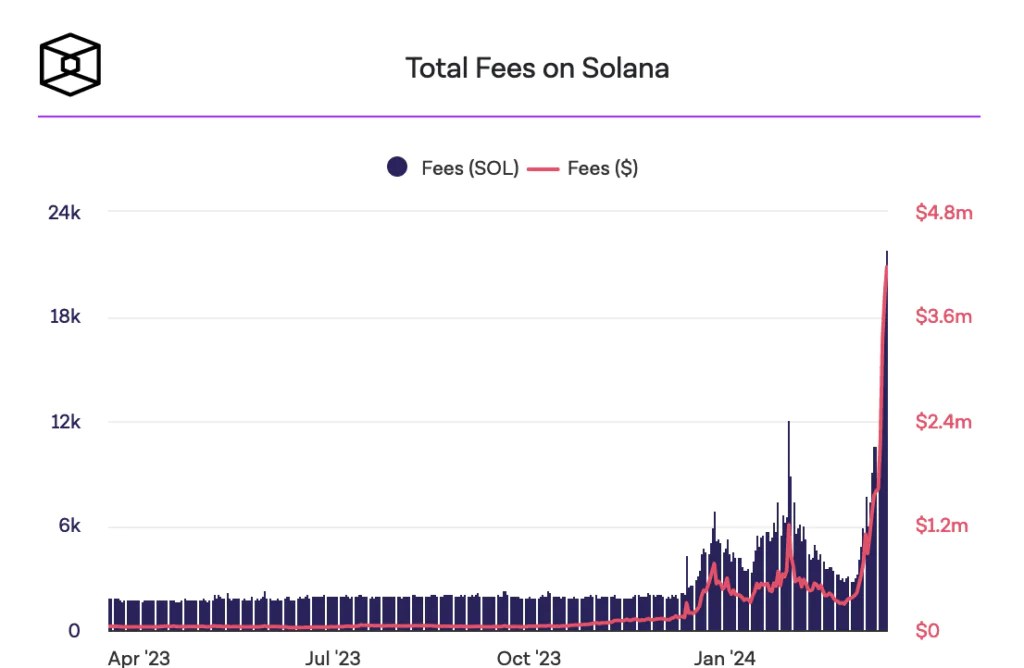Click the Apr '23 axis label
This screenshot has height=668, width=1024.
pyautogui.click(x=139, y=658)
